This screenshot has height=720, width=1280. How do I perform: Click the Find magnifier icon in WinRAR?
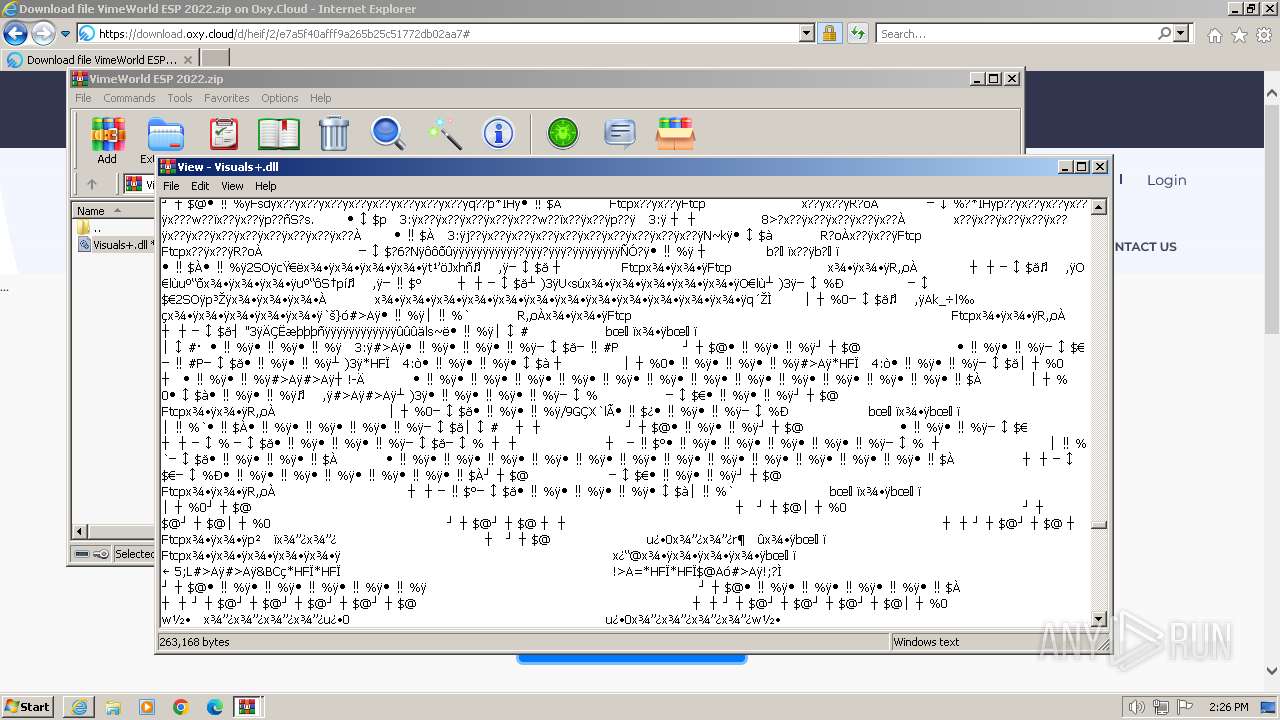click(x=388, y=134)
